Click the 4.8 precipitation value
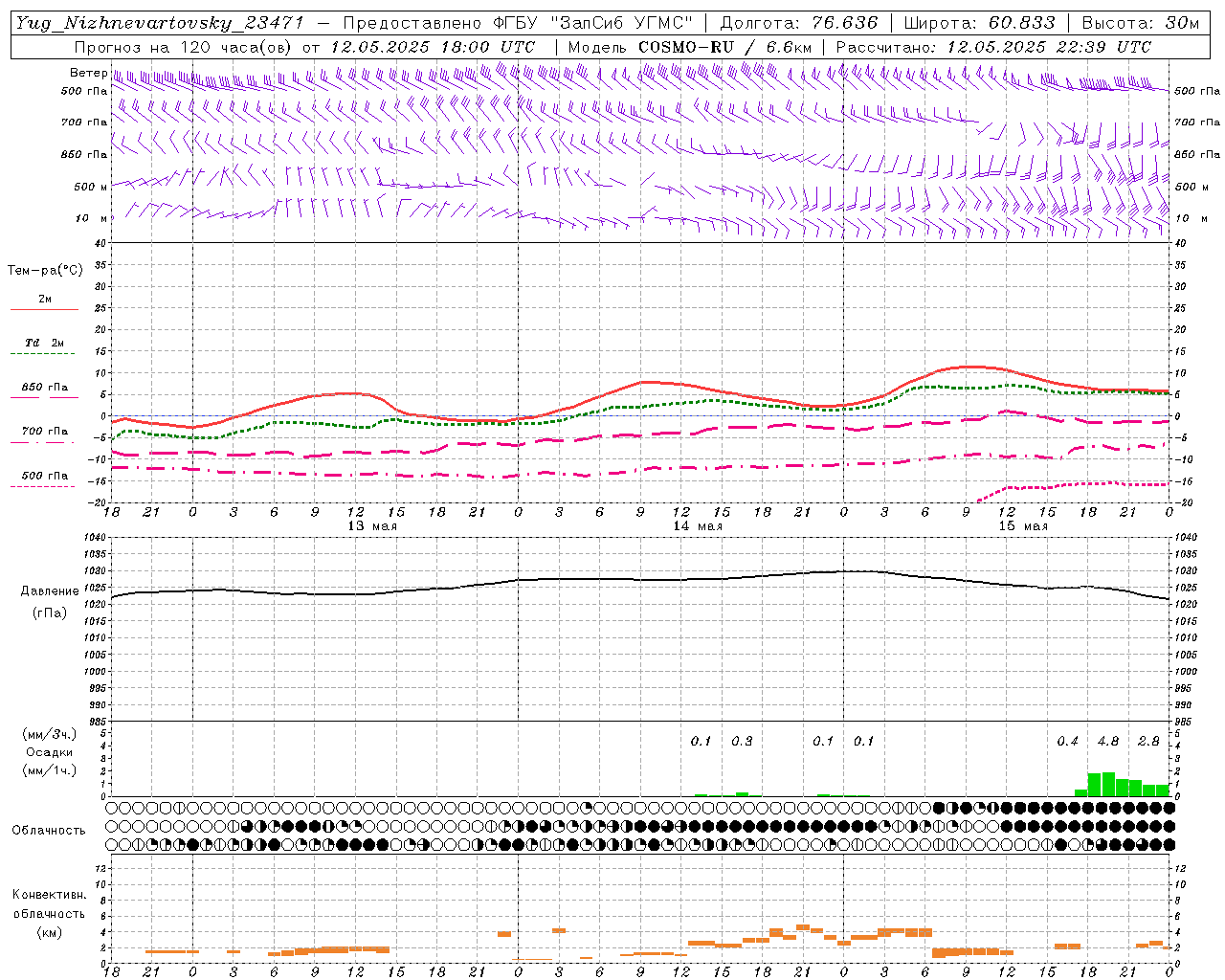 [1108, 741]
